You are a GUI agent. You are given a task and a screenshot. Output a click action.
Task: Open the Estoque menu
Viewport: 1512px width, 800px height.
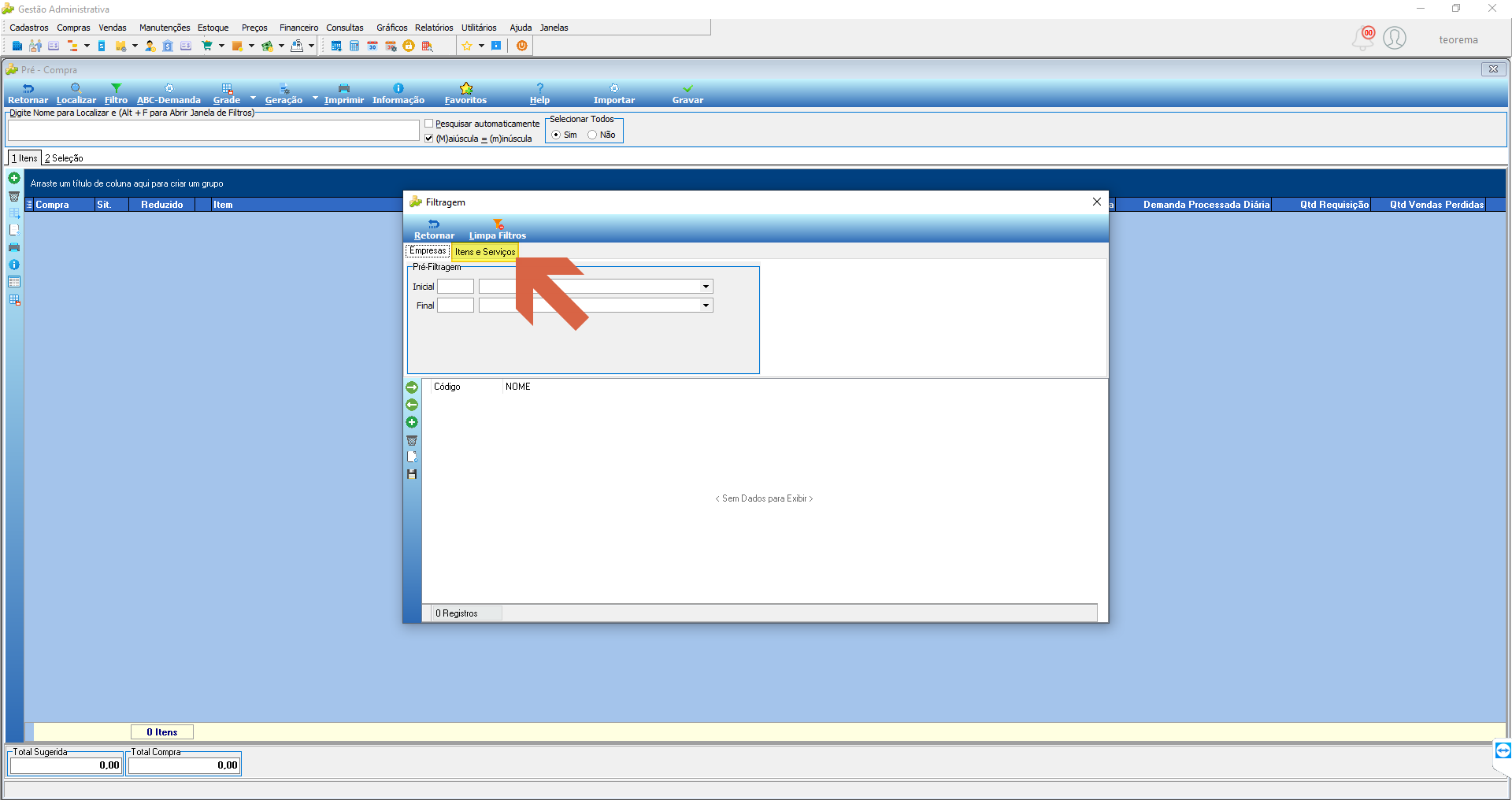pos(213,28)
